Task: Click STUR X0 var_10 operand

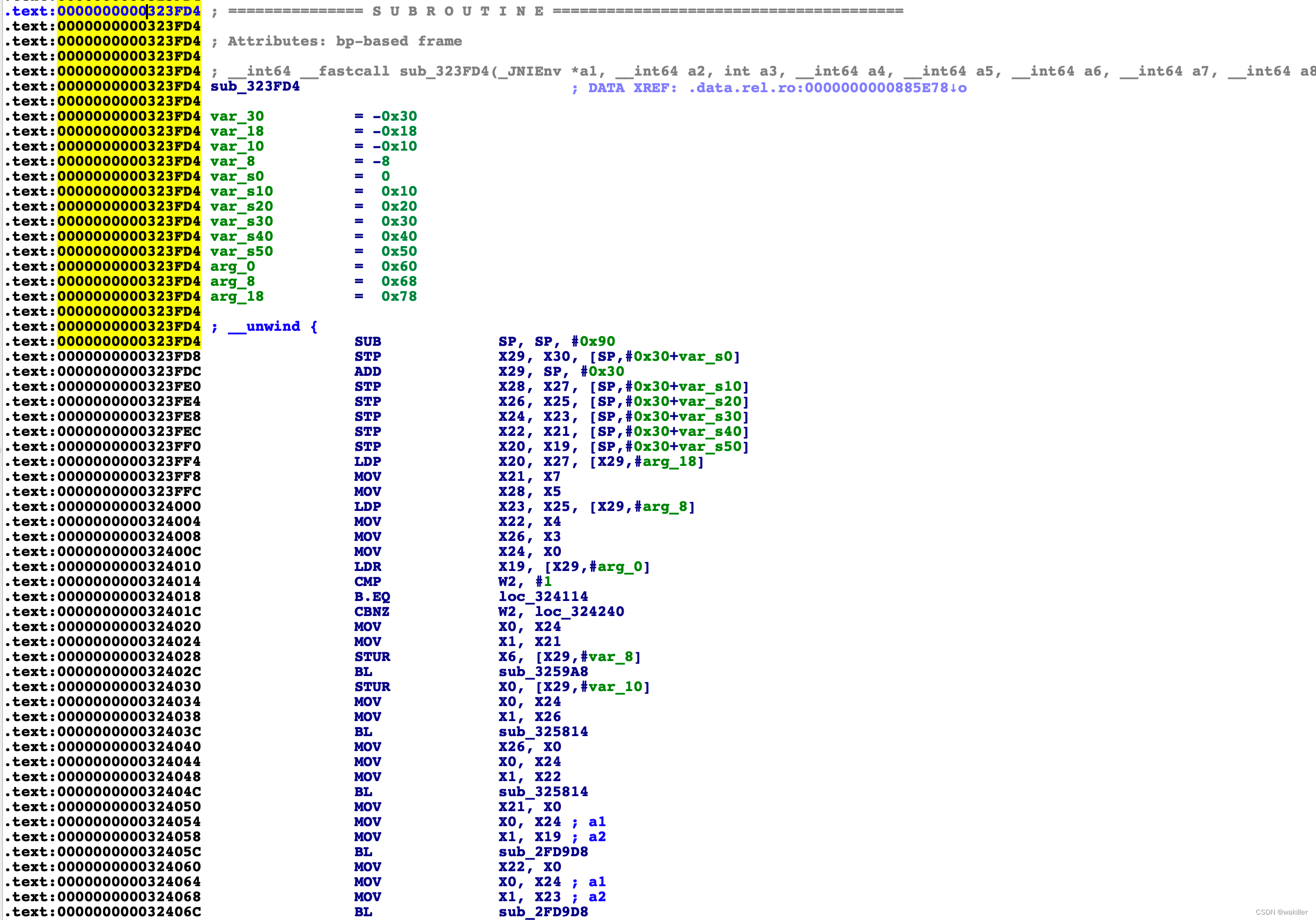Action: point(574,686)
